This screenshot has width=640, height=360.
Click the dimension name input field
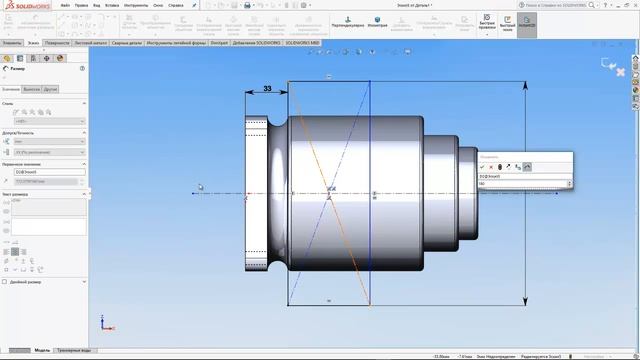[49, 172]
